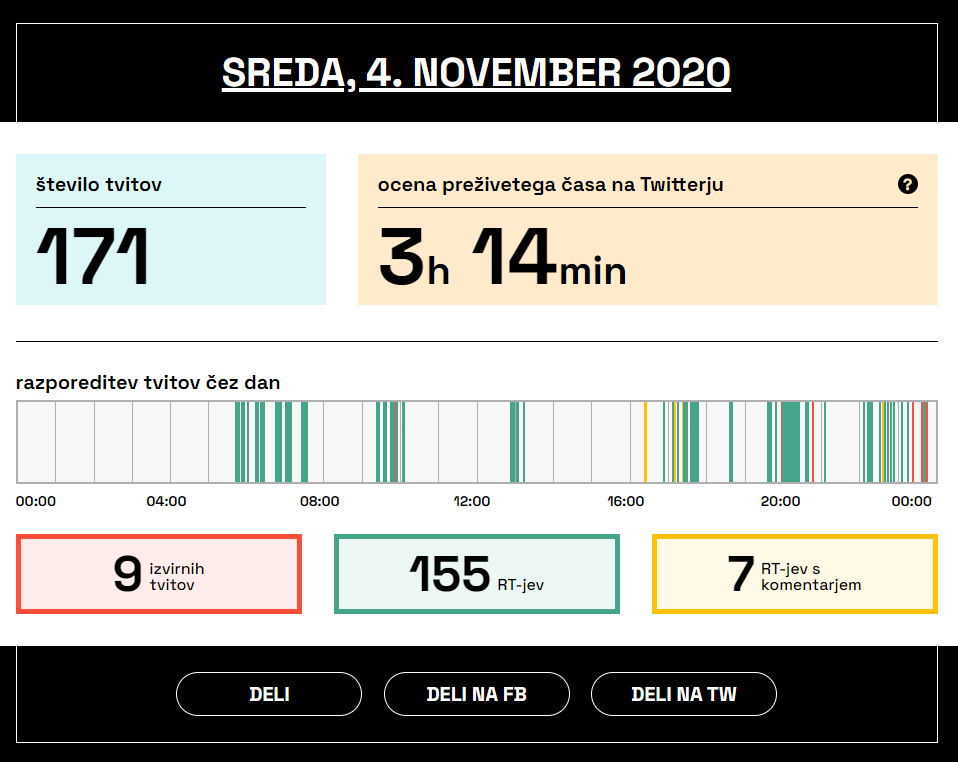Click the green bars just after 12:00
Viewport: 958px width, 762px height.
(516, 441)
